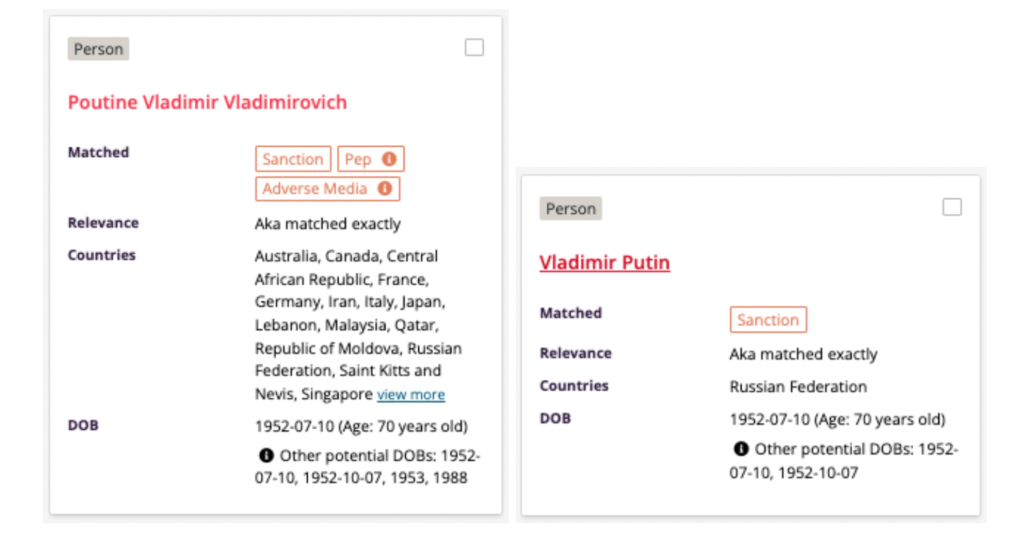This screenshot has height=535, width=1024.
Task: Open Poutine Vladimir Vladimirovich profile link
Action: (207, 102)
